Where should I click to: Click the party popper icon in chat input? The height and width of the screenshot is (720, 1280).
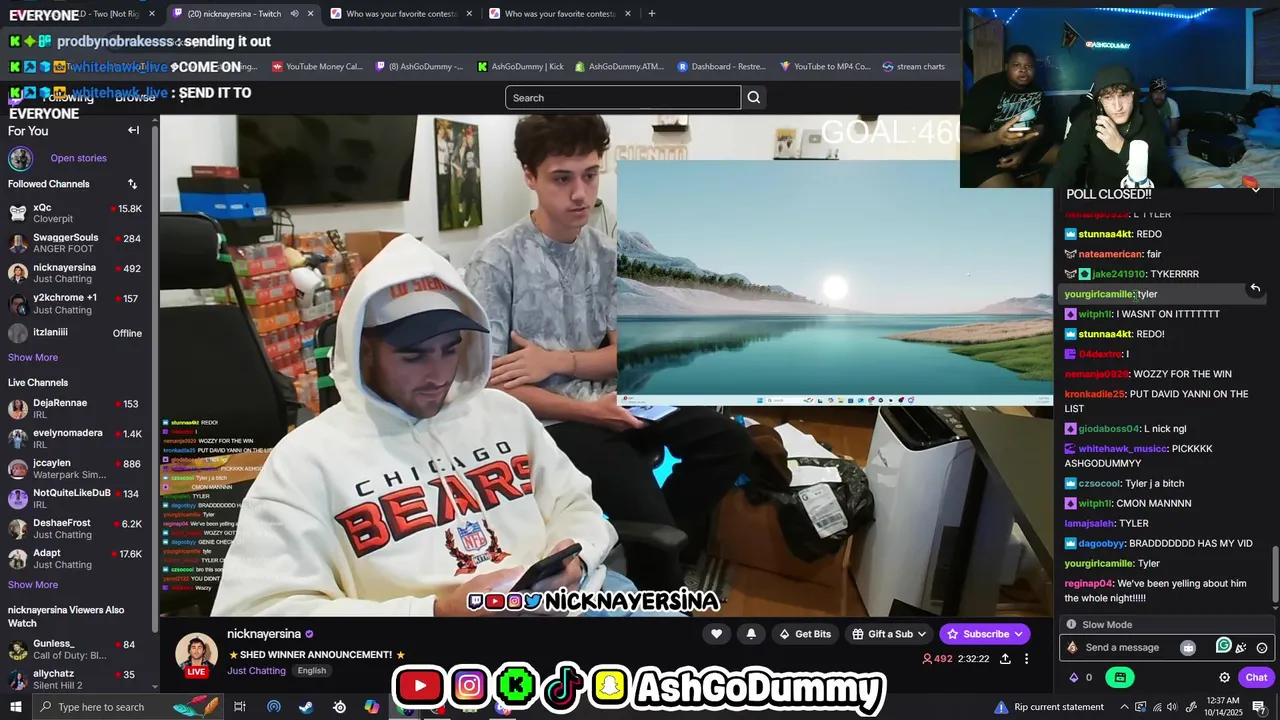click(1241, 648)
